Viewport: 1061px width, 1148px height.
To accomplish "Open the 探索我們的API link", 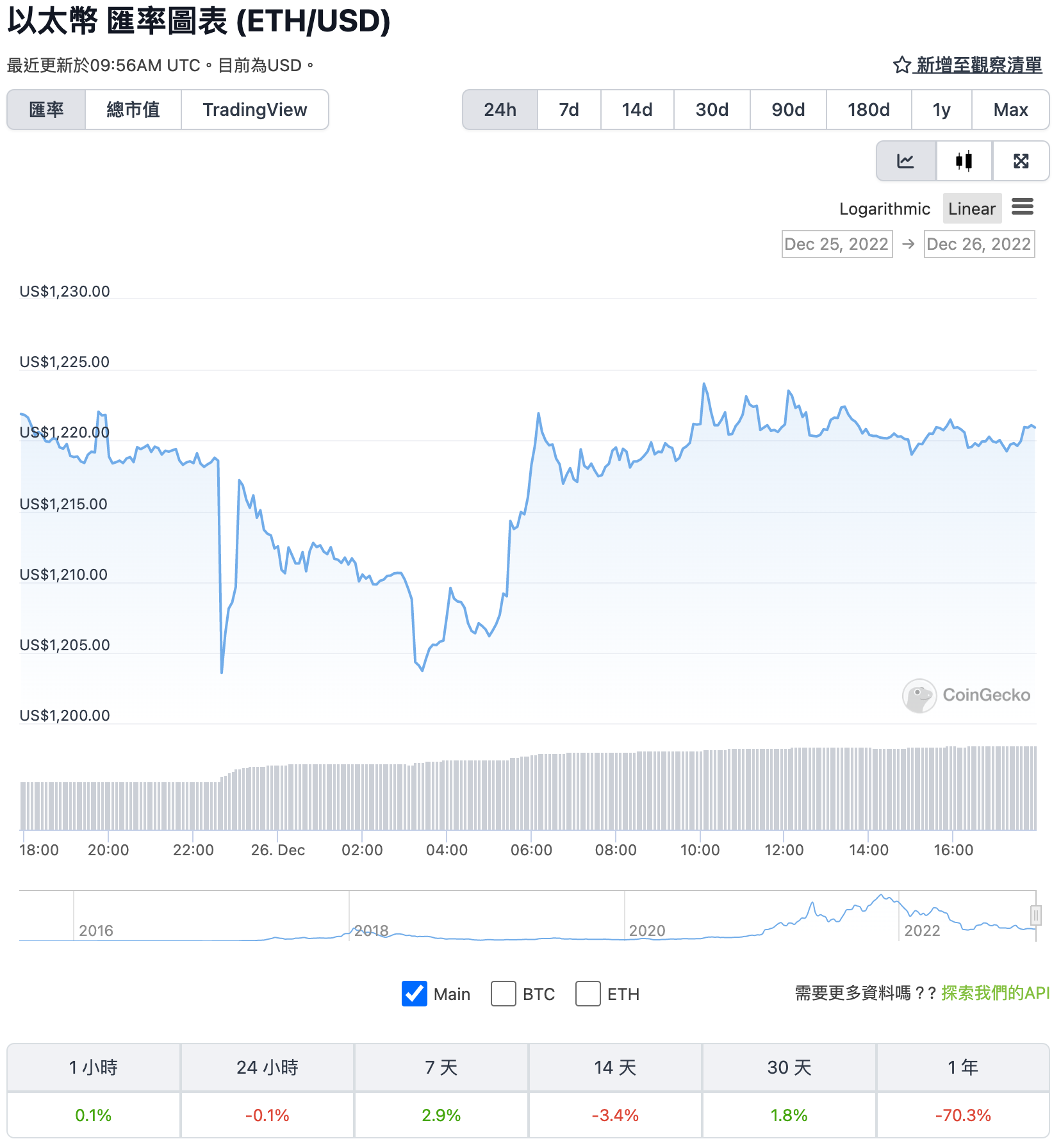I will pos(994,994).
